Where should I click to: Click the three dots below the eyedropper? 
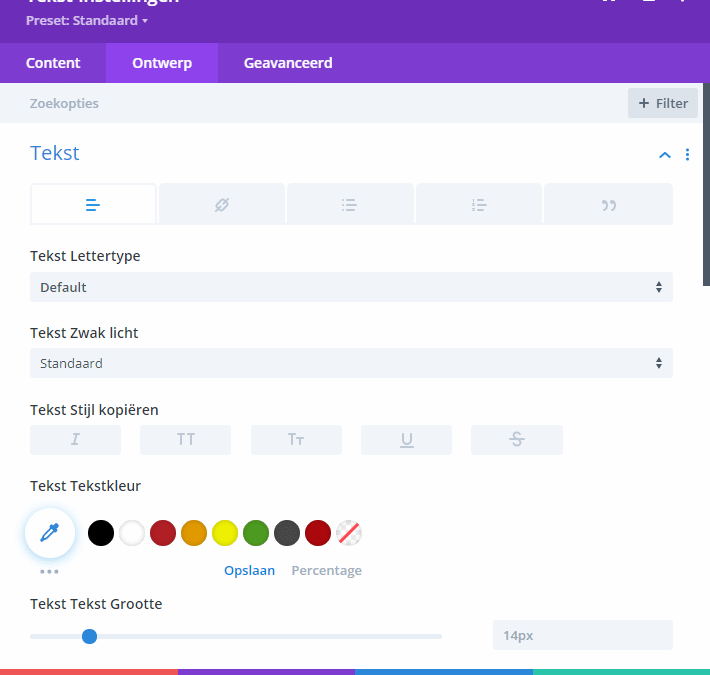coord(50,572)
